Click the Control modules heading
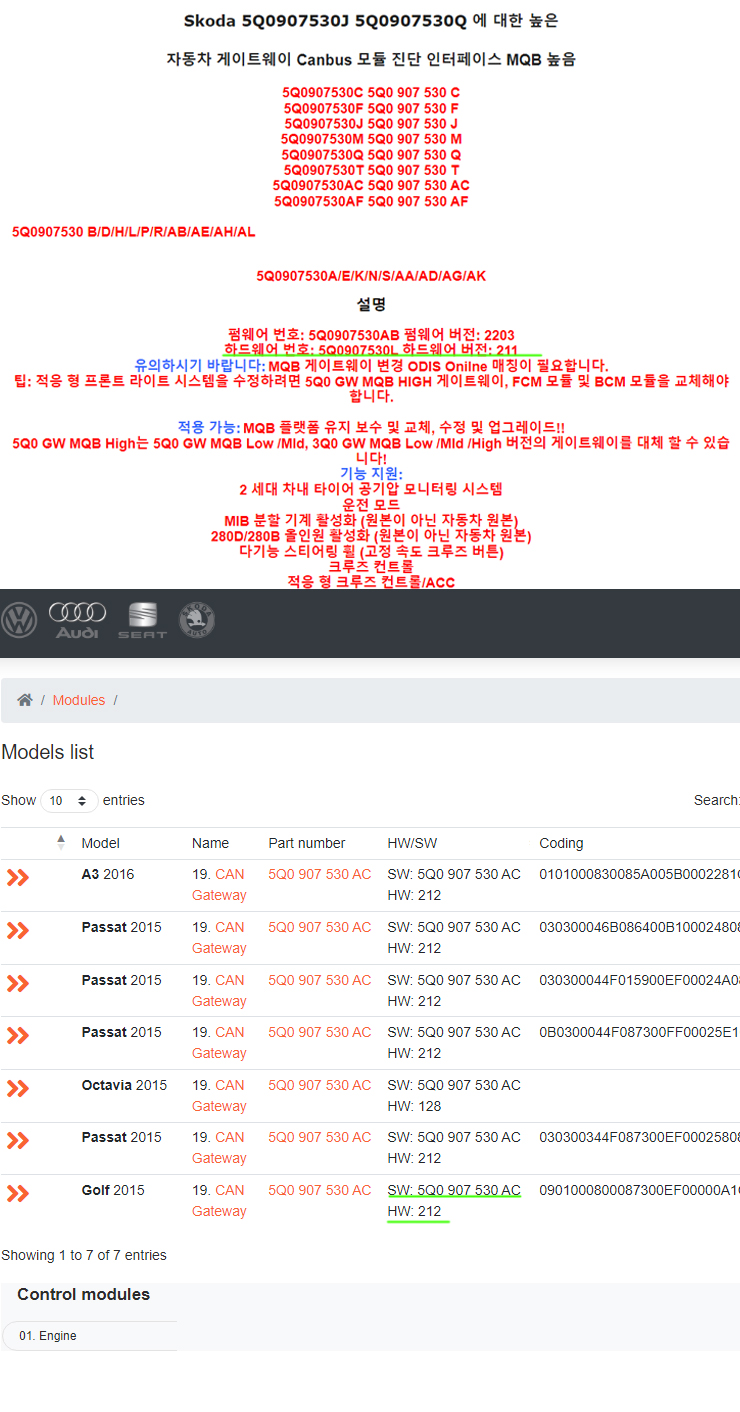This screenshot has height=1412, width=740. coord(83,1294)
